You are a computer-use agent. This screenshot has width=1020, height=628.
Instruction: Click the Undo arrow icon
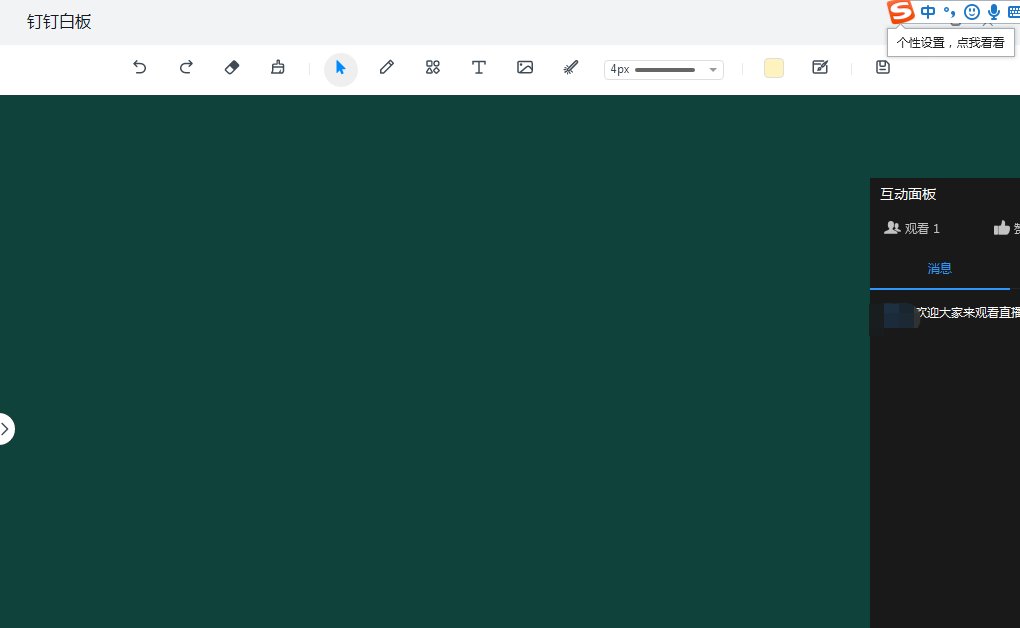[140, 68]
